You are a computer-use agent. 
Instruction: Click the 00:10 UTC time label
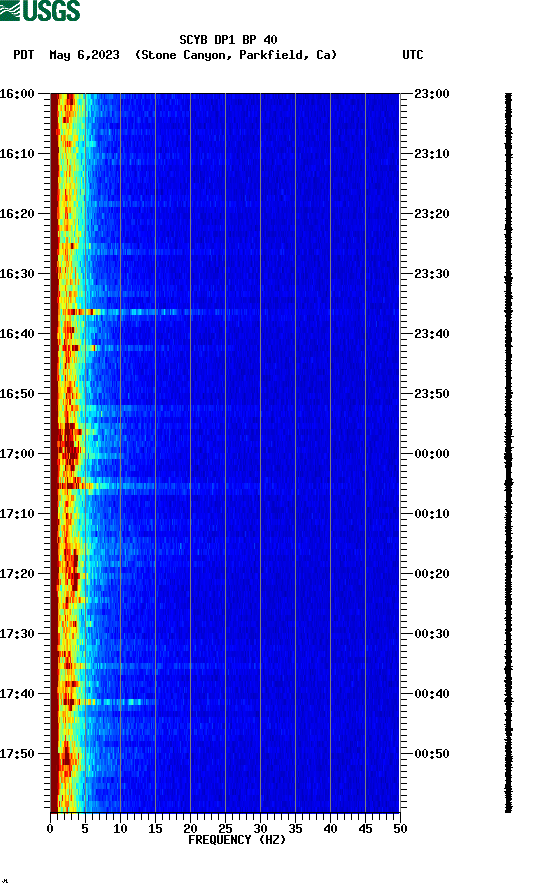click(432, 514)
